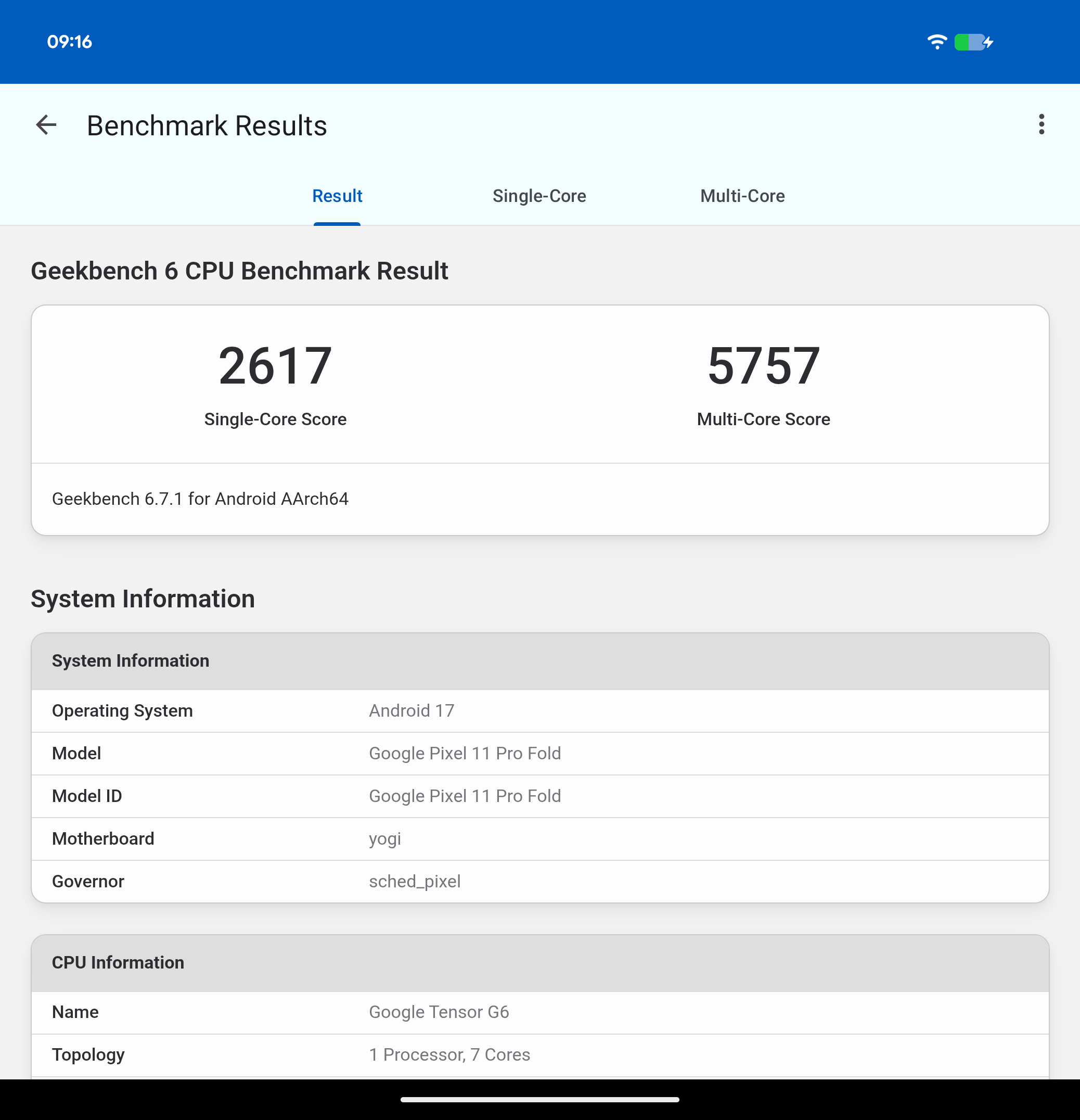Tap the Multi-Core Score label

coord(763,419)
